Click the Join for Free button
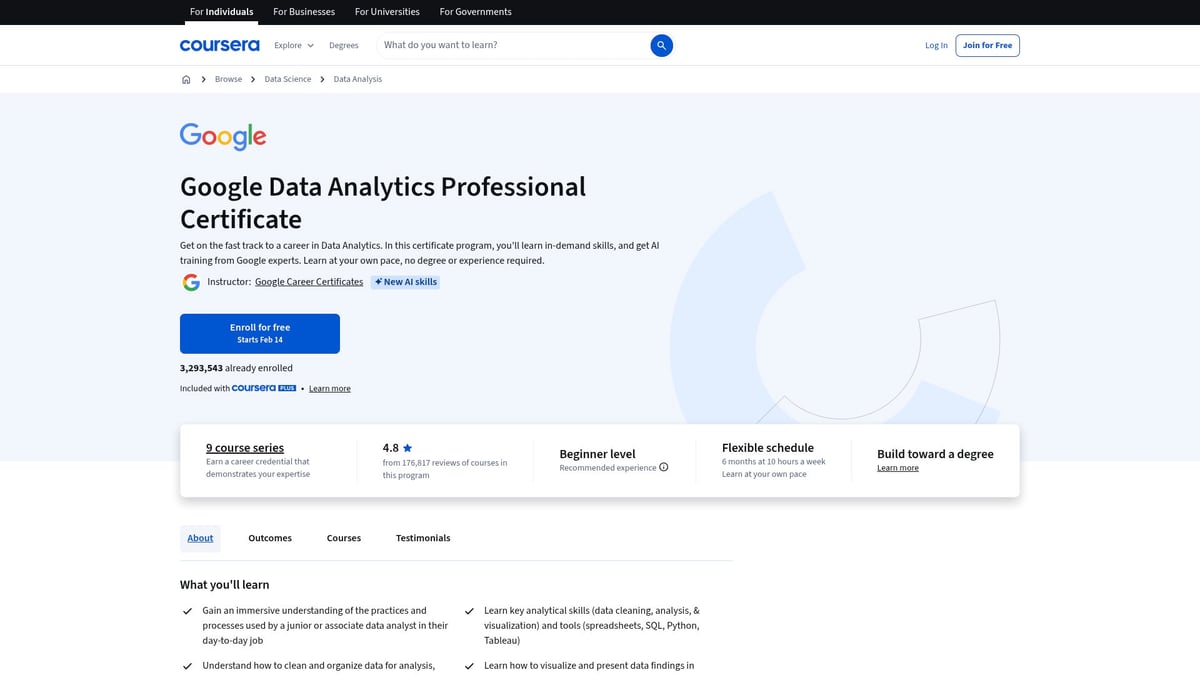The height and width of the screenshot is (675, 1200). [x=988, y=45]
